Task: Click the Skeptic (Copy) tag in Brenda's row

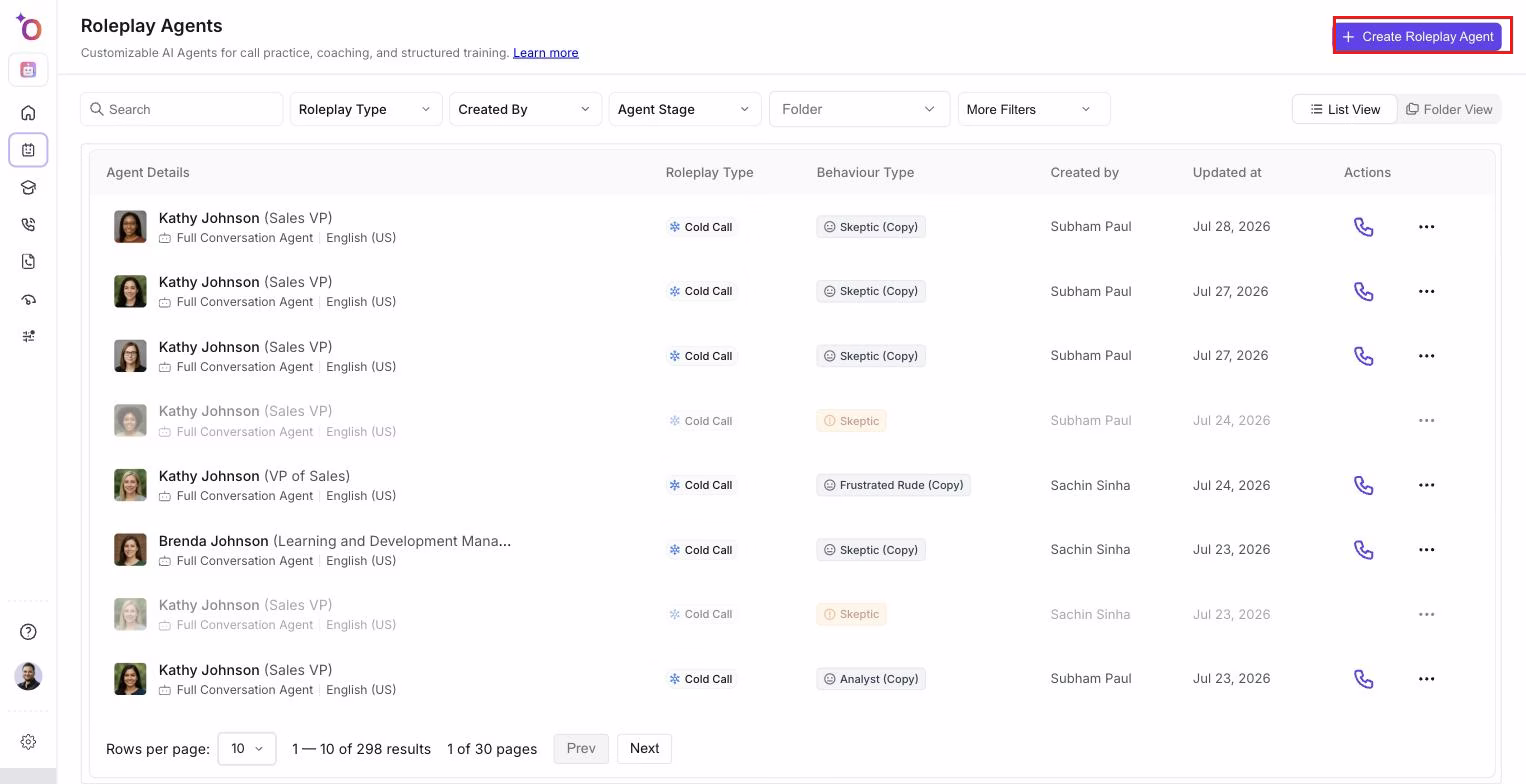Action: (x=871, y=550)
